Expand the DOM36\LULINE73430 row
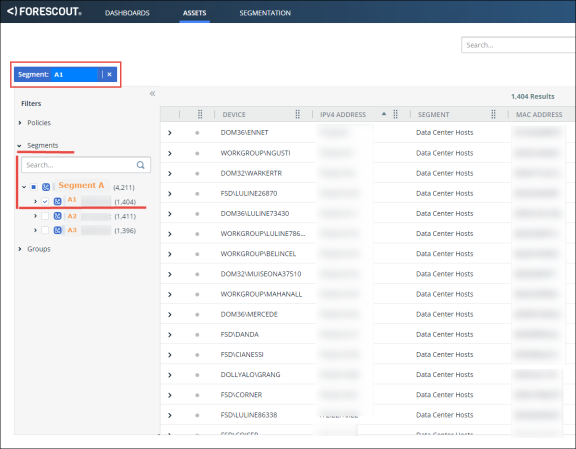The width and height of the screenshot is (576, 449). 170,214
